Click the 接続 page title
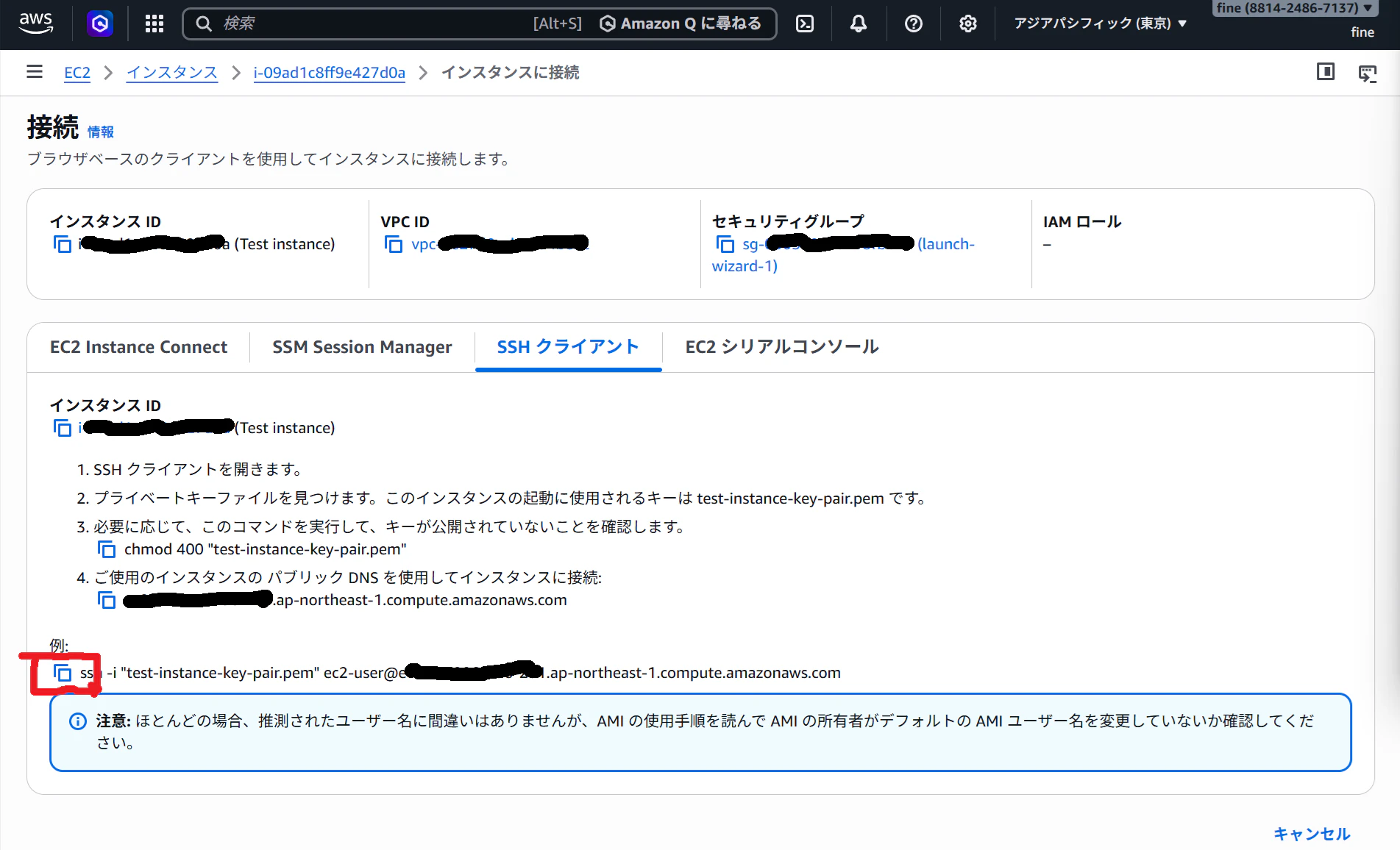This screenshot has height=850, width=1400. 53,127
